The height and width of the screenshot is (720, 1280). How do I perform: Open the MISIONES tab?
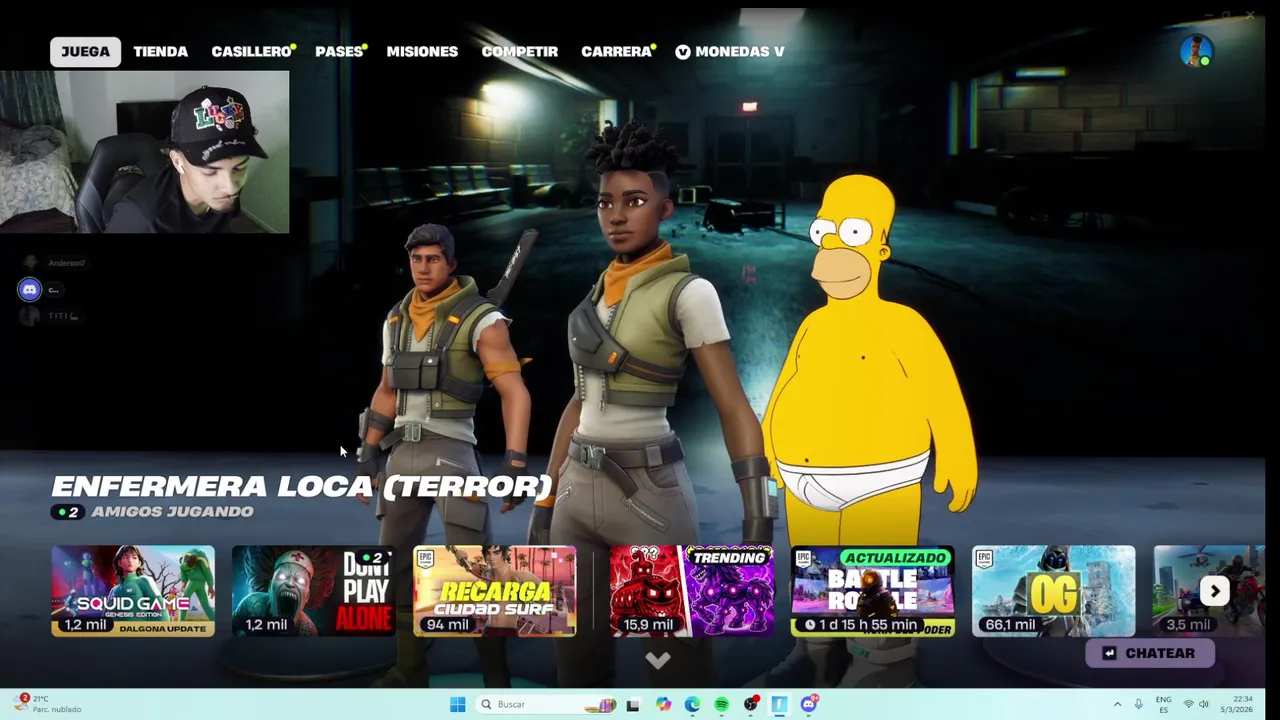tap(422, 52)
